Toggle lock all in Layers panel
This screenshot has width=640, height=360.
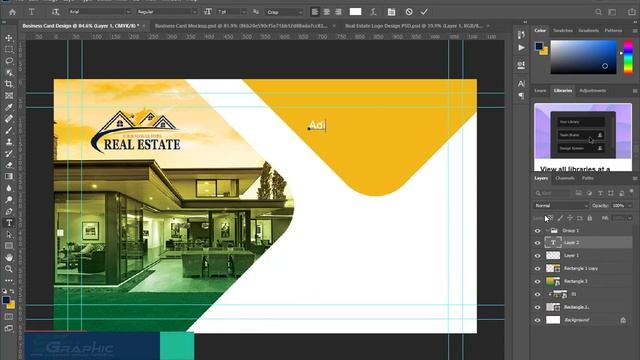590,218
